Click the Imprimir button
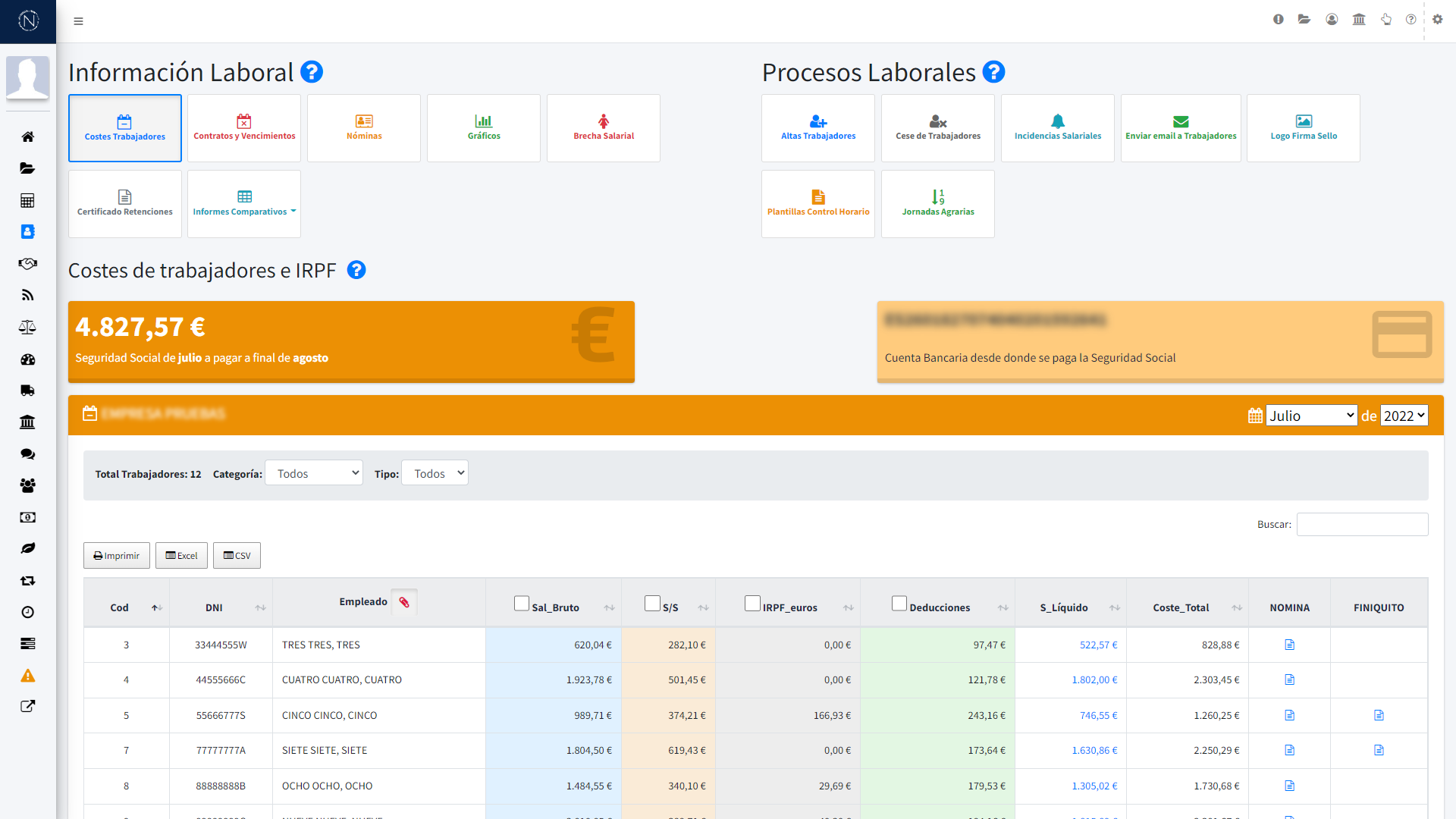1456x819 pixels. (x=116, y=556)
